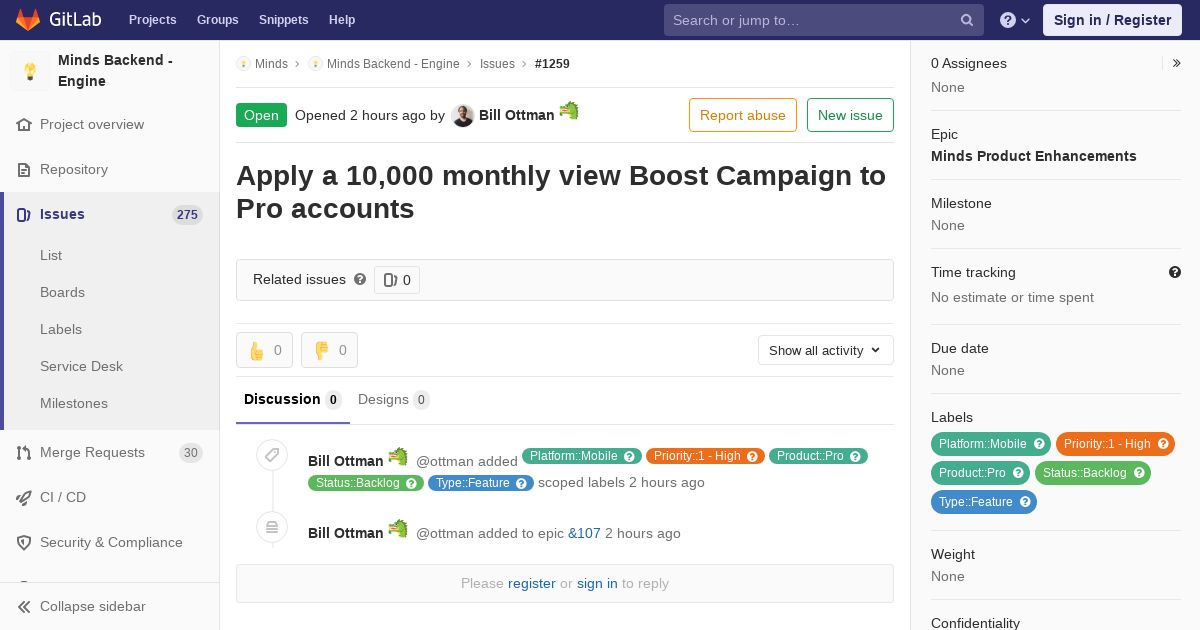This screenshot has height=630, width=1200.
Task: Click the register link in reply box
Action: pos(532,584)
